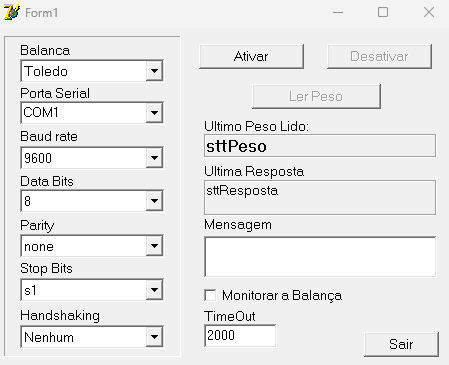Select the sttResposta response panel
Image resolution: width=449 pixels, height=365 pixels.
[320, 197]
